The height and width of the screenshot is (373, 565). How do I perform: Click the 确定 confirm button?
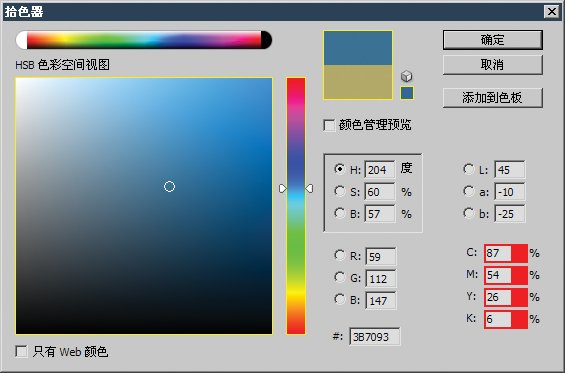click(x=493, y=40)
